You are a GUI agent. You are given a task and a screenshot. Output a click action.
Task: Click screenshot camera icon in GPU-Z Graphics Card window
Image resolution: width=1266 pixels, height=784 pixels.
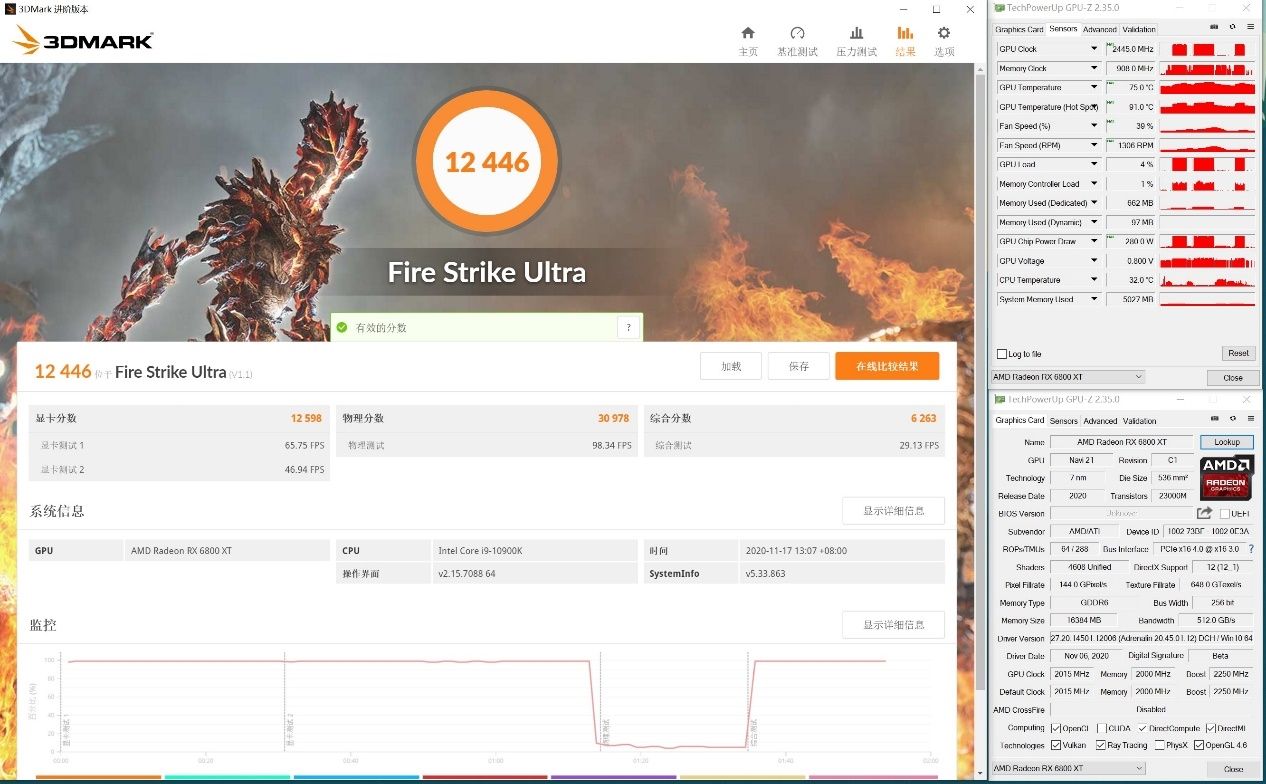[x=1214, y=419]
